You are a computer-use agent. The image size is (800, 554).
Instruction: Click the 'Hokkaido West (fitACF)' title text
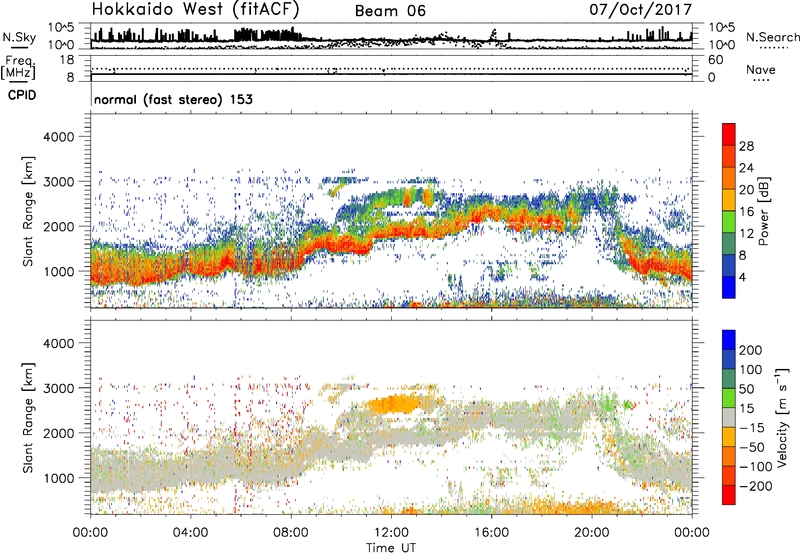click(x=195, y=9)
